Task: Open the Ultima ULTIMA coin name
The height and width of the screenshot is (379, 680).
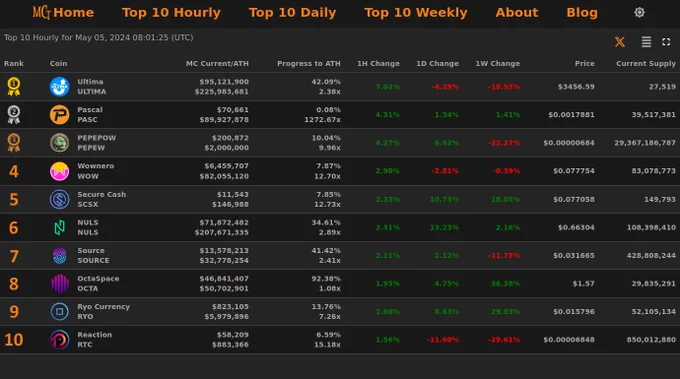Action: click(x=92, y=87)
